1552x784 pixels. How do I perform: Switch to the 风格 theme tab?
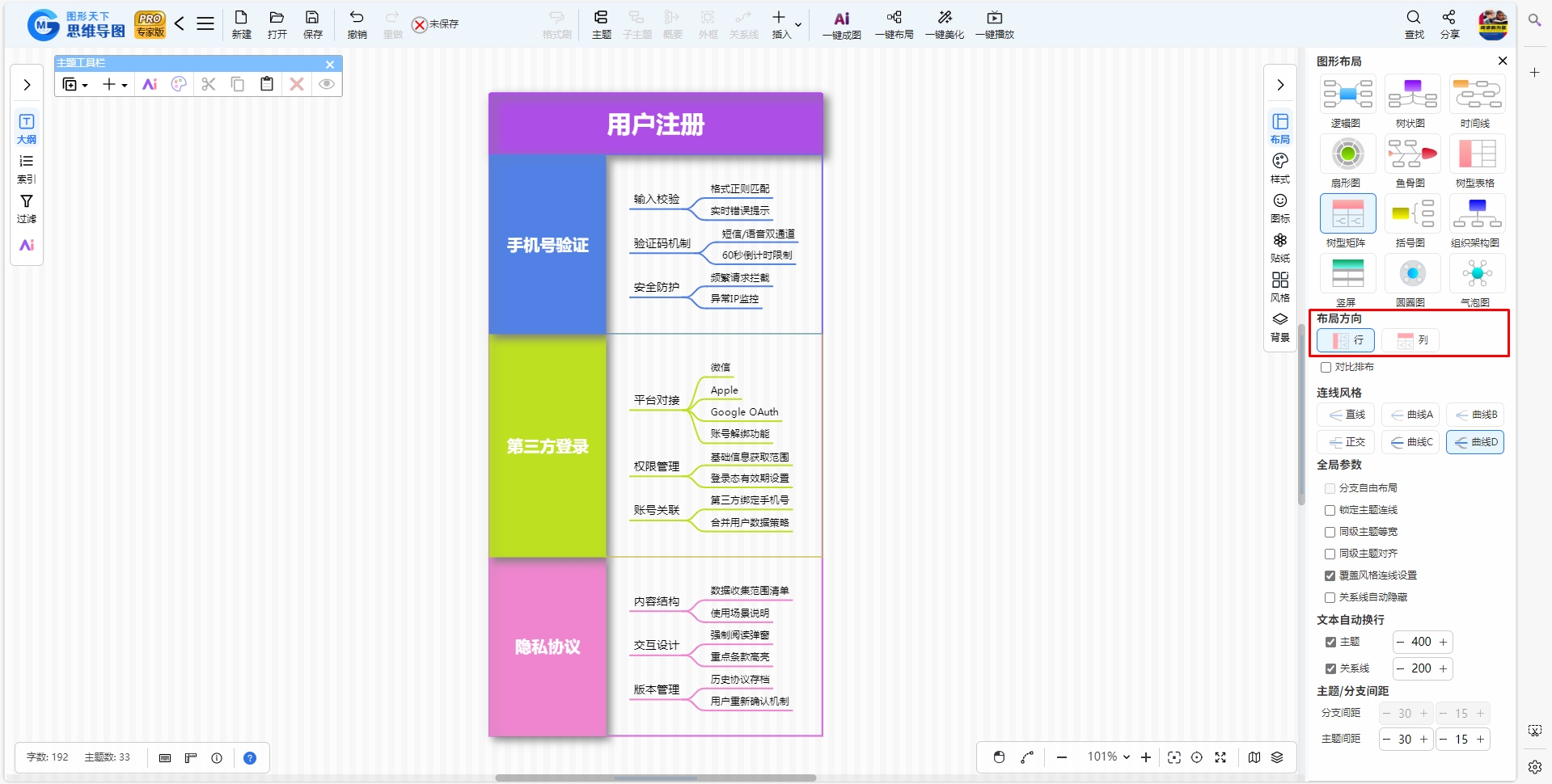click(1280, 287)
